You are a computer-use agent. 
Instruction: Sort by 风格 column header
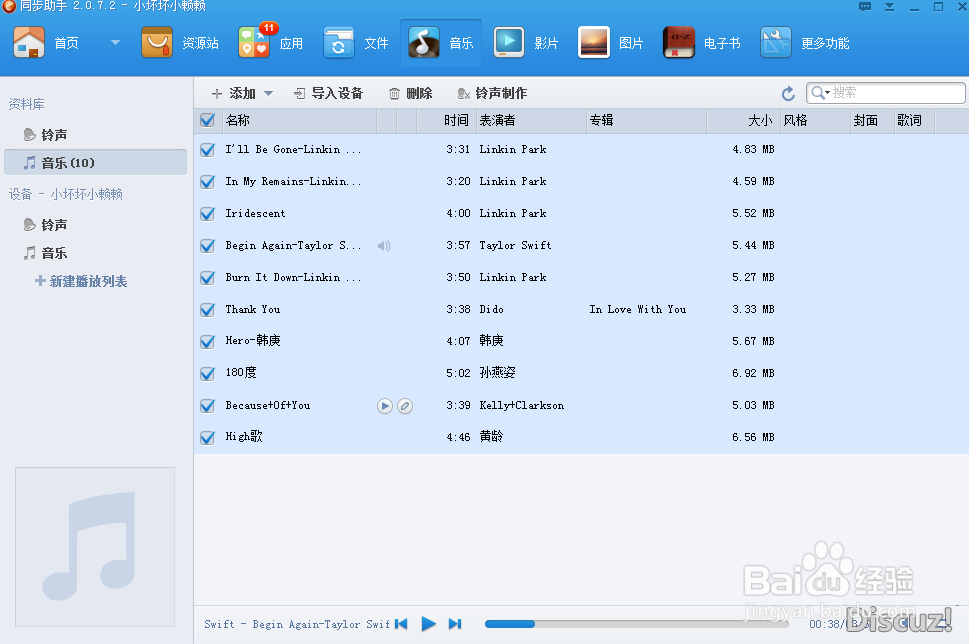pyautogui.click(x=815, y=121)
